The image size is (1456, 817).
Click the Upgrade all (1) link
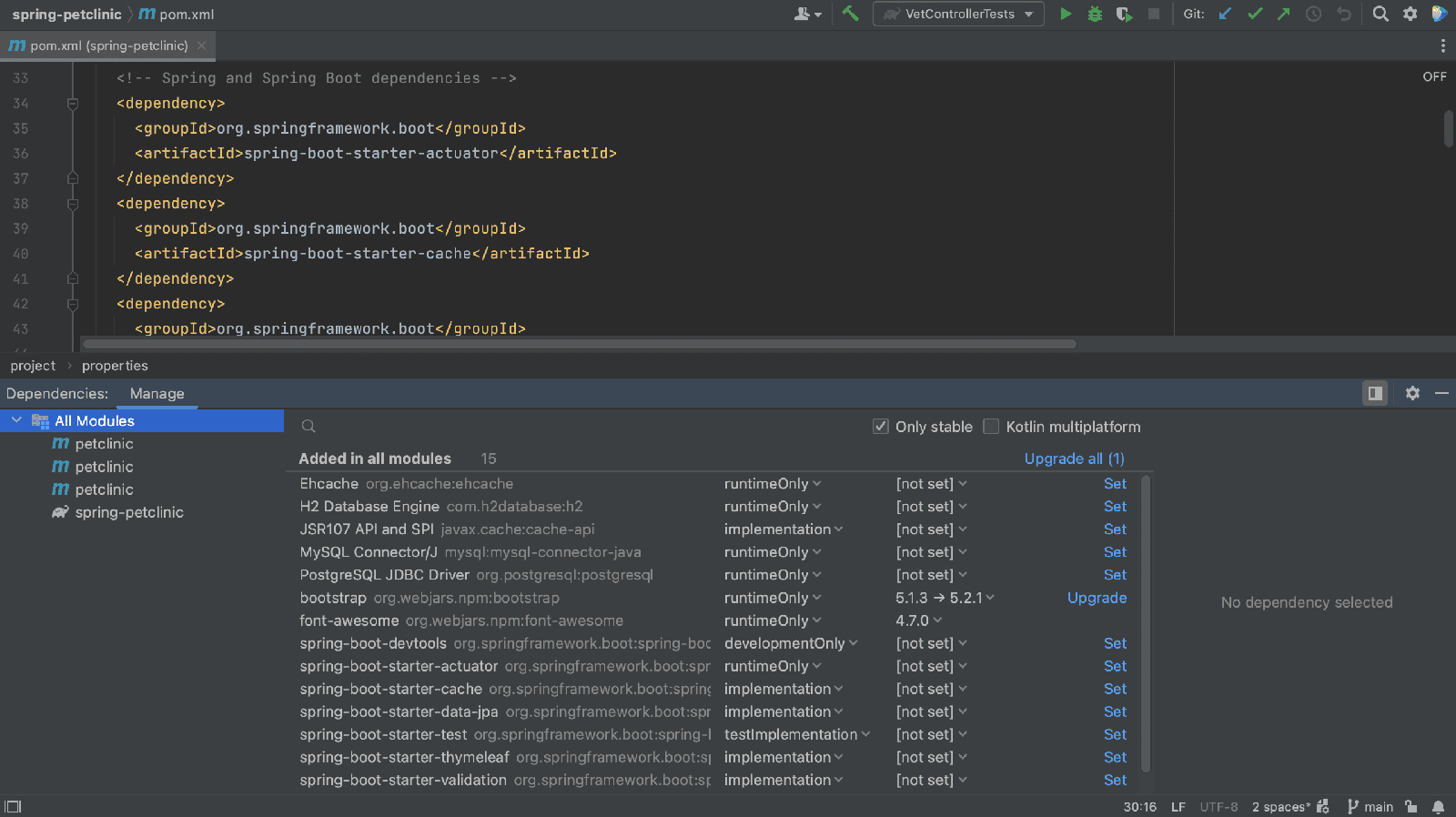tap(1074, 459)
